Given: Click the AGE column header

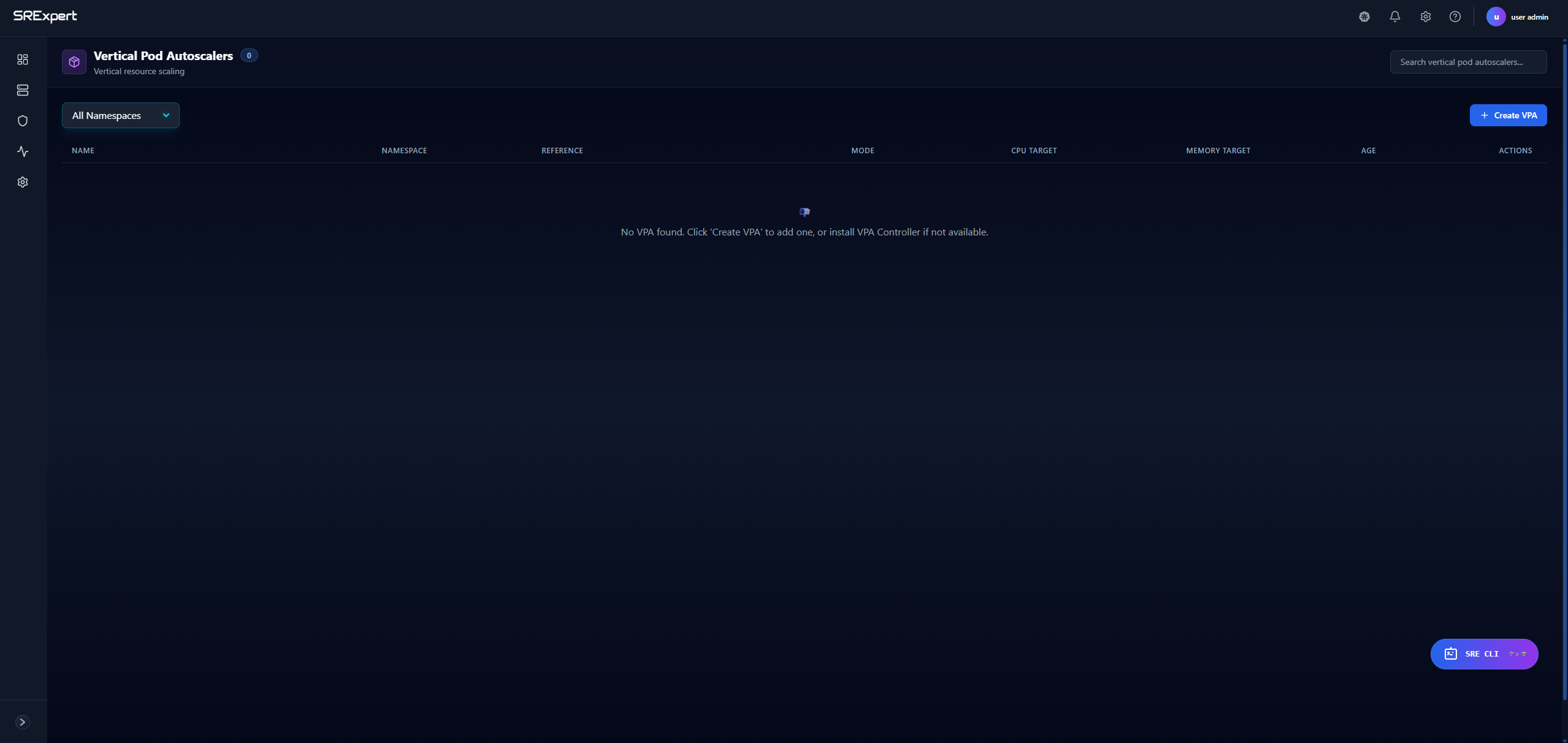Looking at the screenshot, I should [x=1368, y=151].
